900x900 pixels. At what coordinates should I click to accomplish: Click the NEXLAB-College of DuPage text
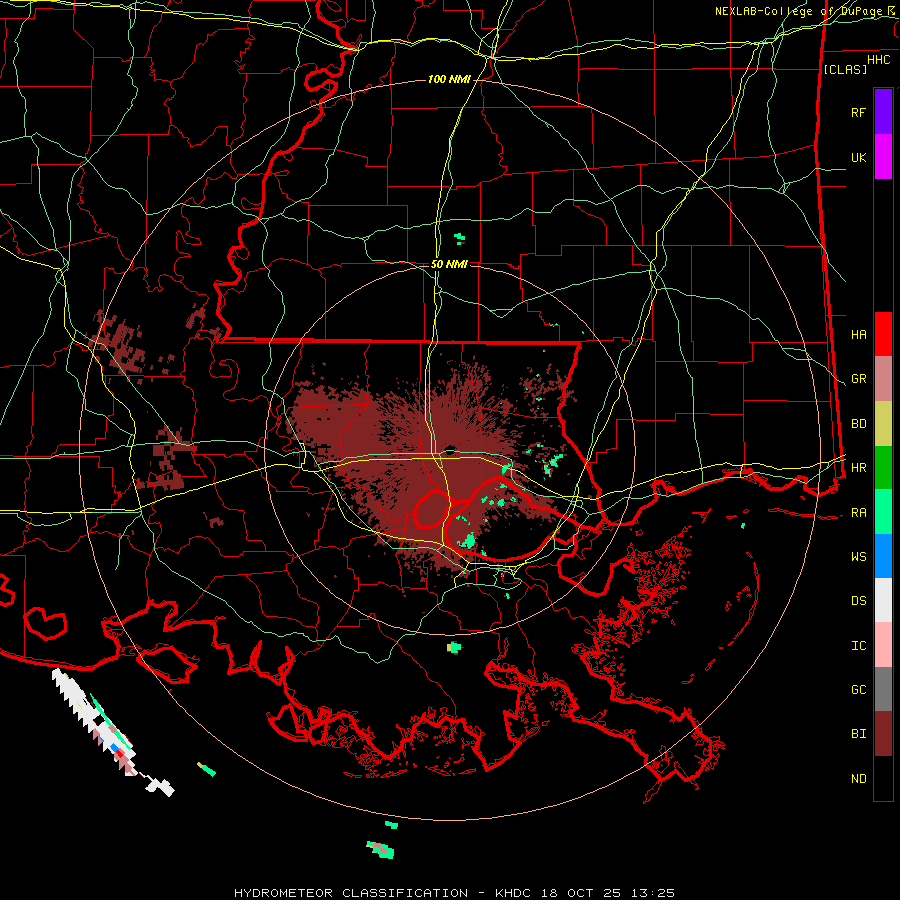[800, 11]
